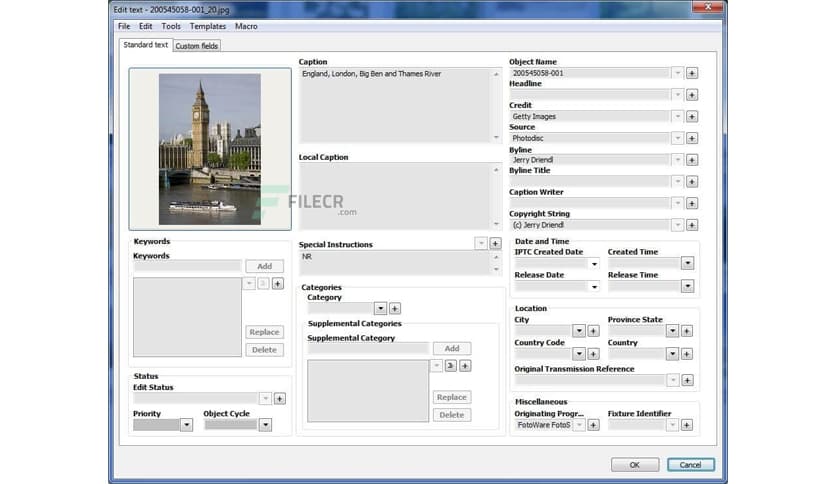Click the Cancel button
Viewport: 836px width, 484px height.
pyautogui.click(x=690, y=465)
